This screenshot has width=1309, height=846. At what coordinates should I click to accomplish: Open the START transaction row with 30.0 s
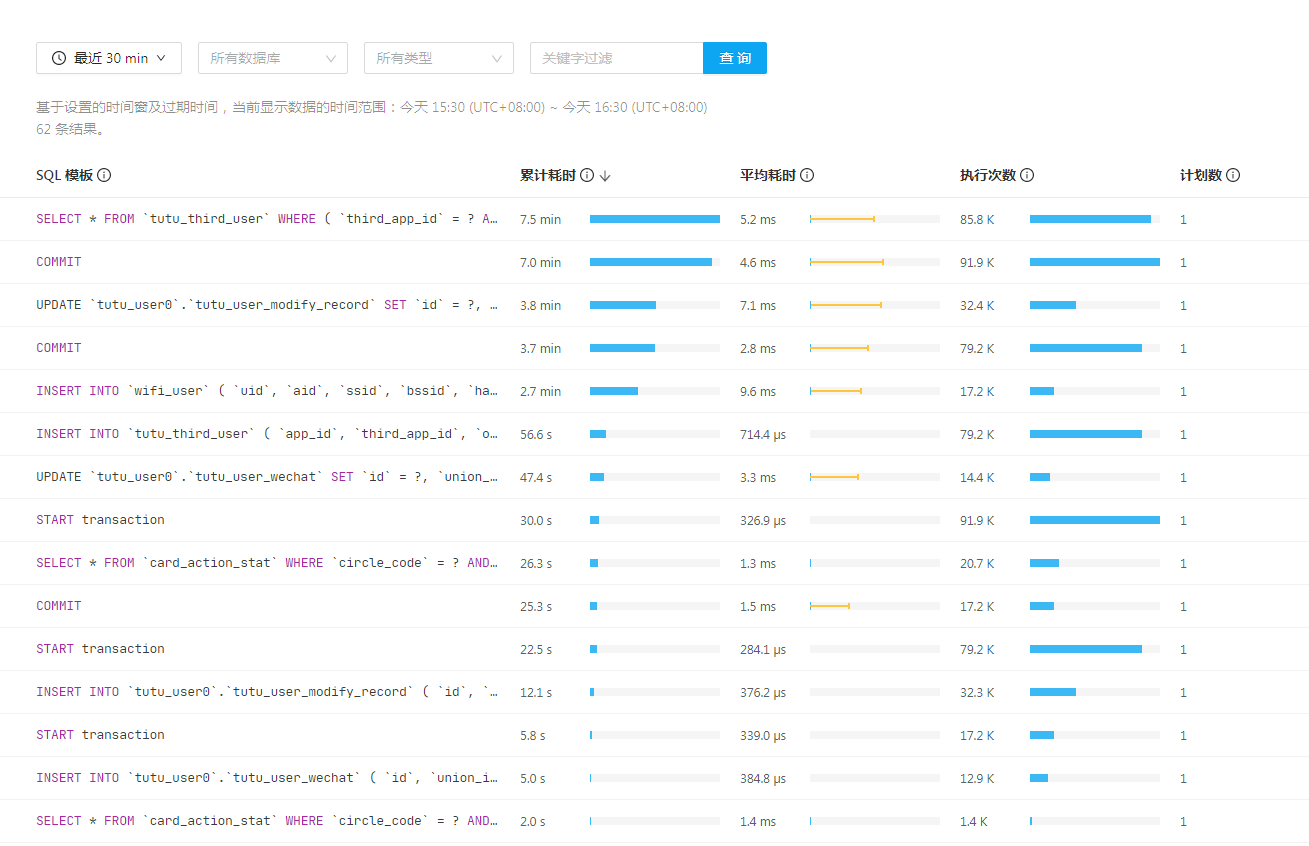click(100, 520)
